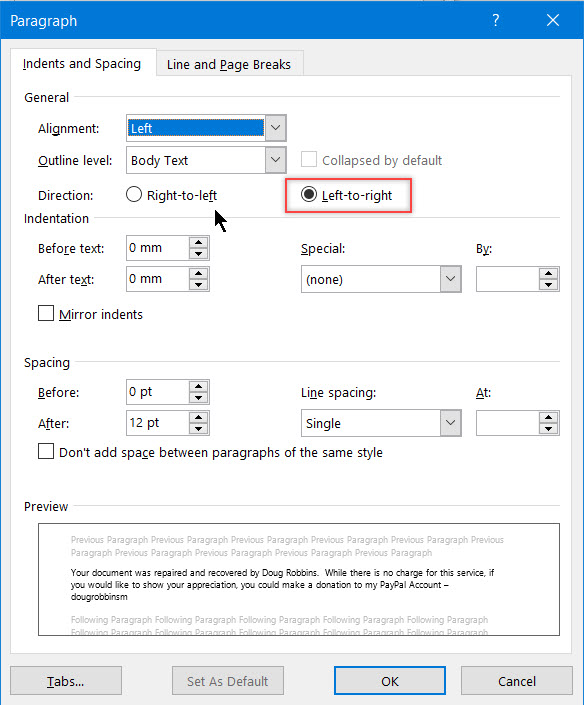
Task: Switch to Line and Page Breaks tab
Action: pos(229,65)
